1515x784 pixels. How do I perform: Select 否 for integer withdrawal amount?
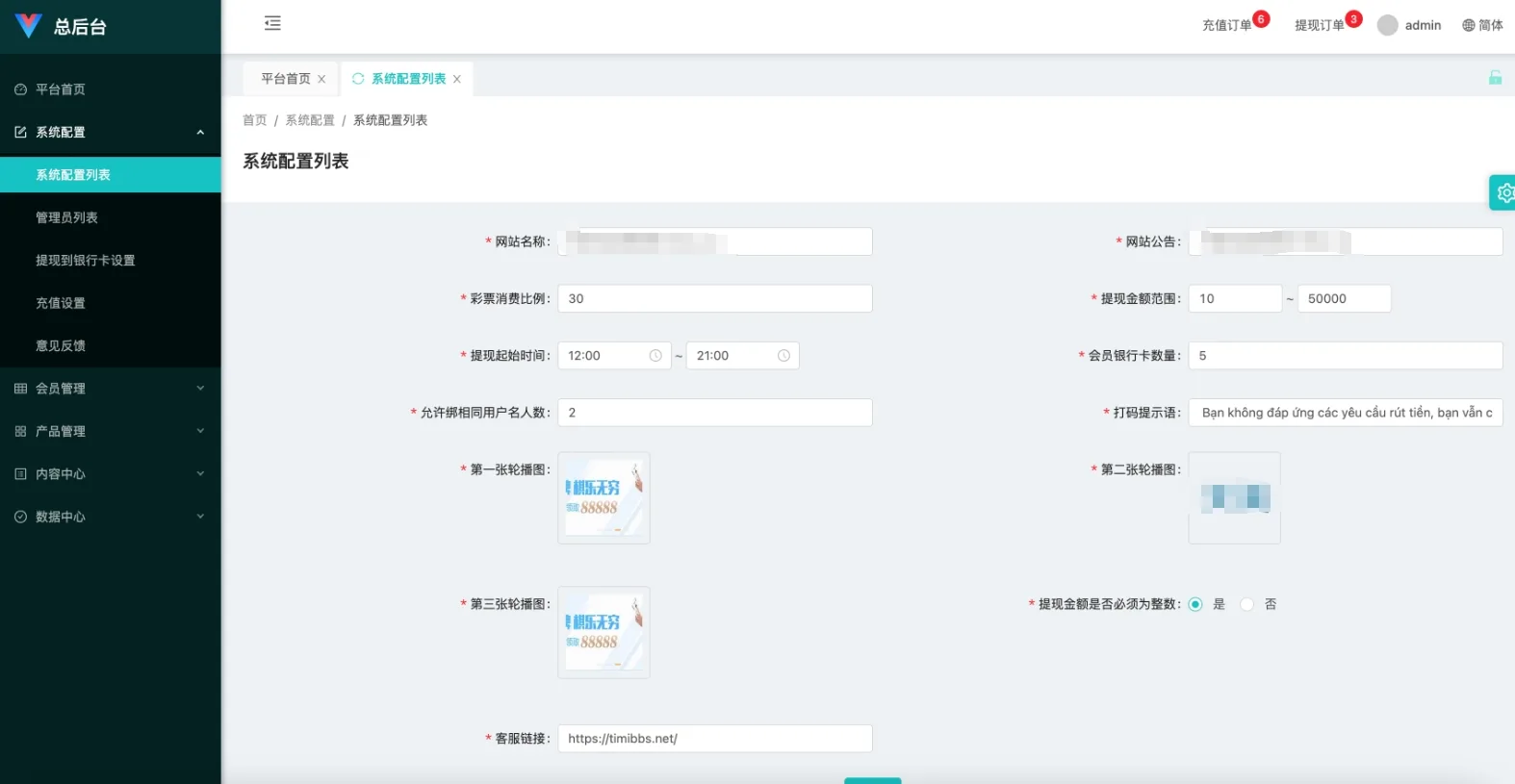pyautogui.click(x=1247, y=604)
